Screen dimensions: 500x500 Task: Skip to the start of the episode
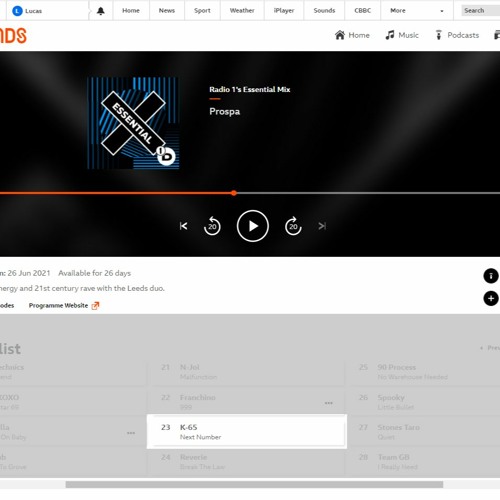[x=183, y=226]
